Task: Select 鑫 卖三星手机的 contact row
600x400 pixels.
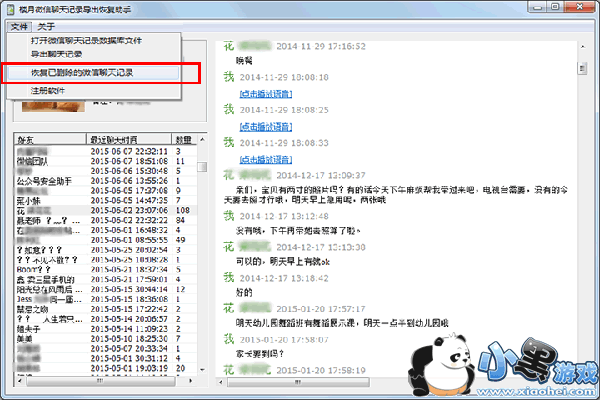Action: [x=106, y=280]
